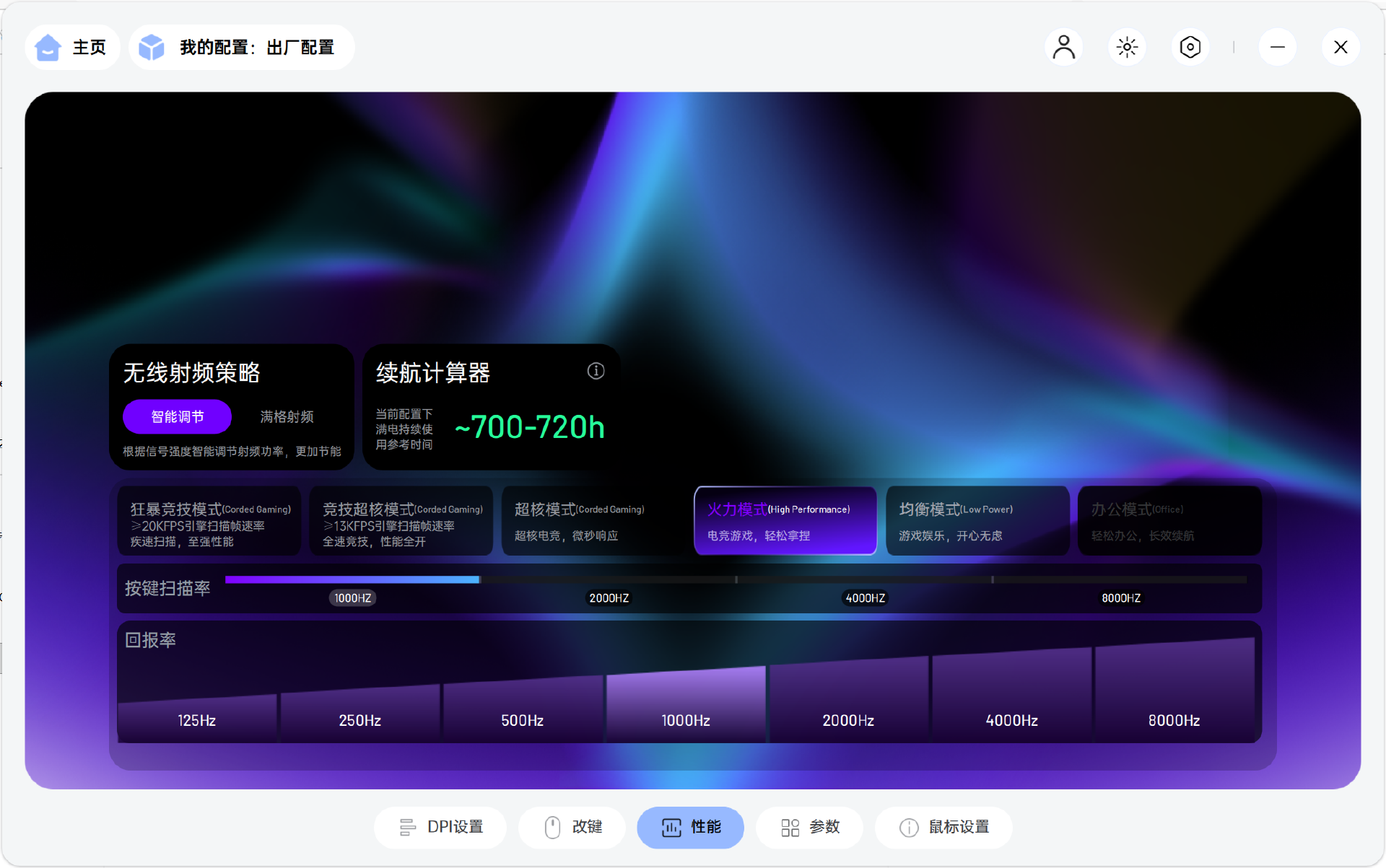
Task: Click the blue cube configuration icon
Action: [152, 48]
